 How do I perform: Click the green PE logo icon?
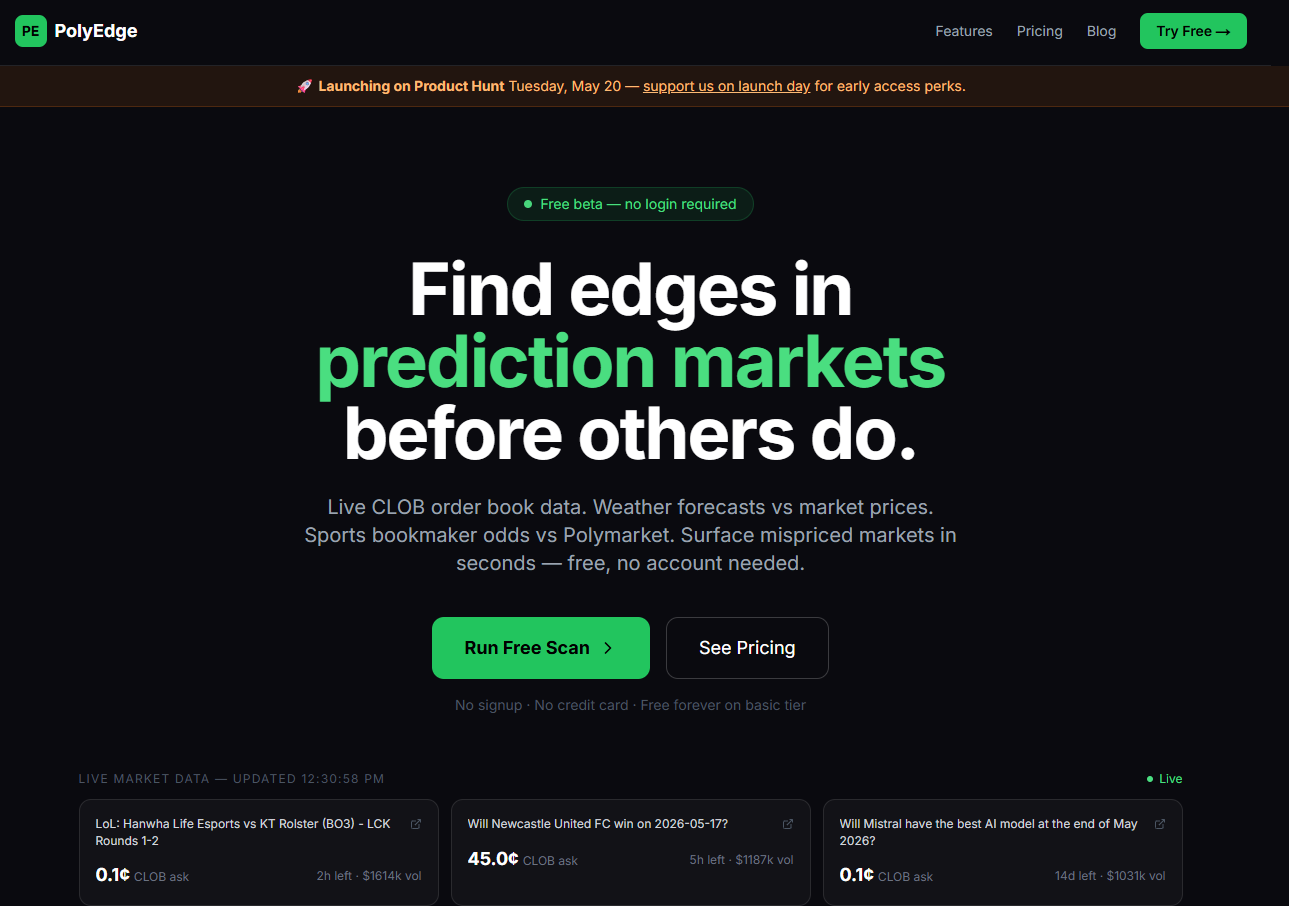point(31,31)
